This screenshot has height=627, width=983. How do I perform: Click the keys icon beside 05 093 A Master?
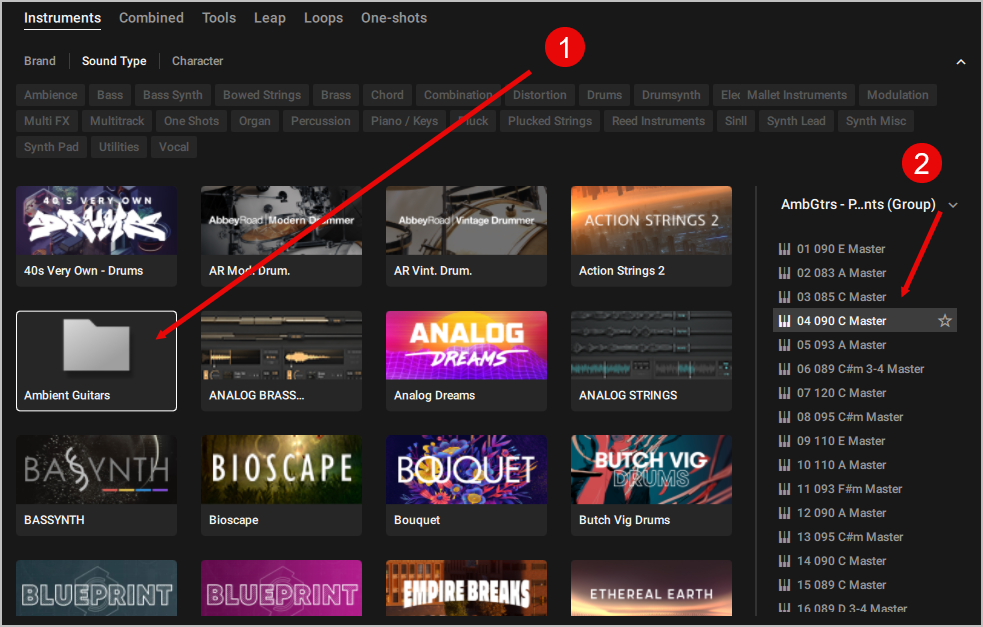tap(784, 345)
